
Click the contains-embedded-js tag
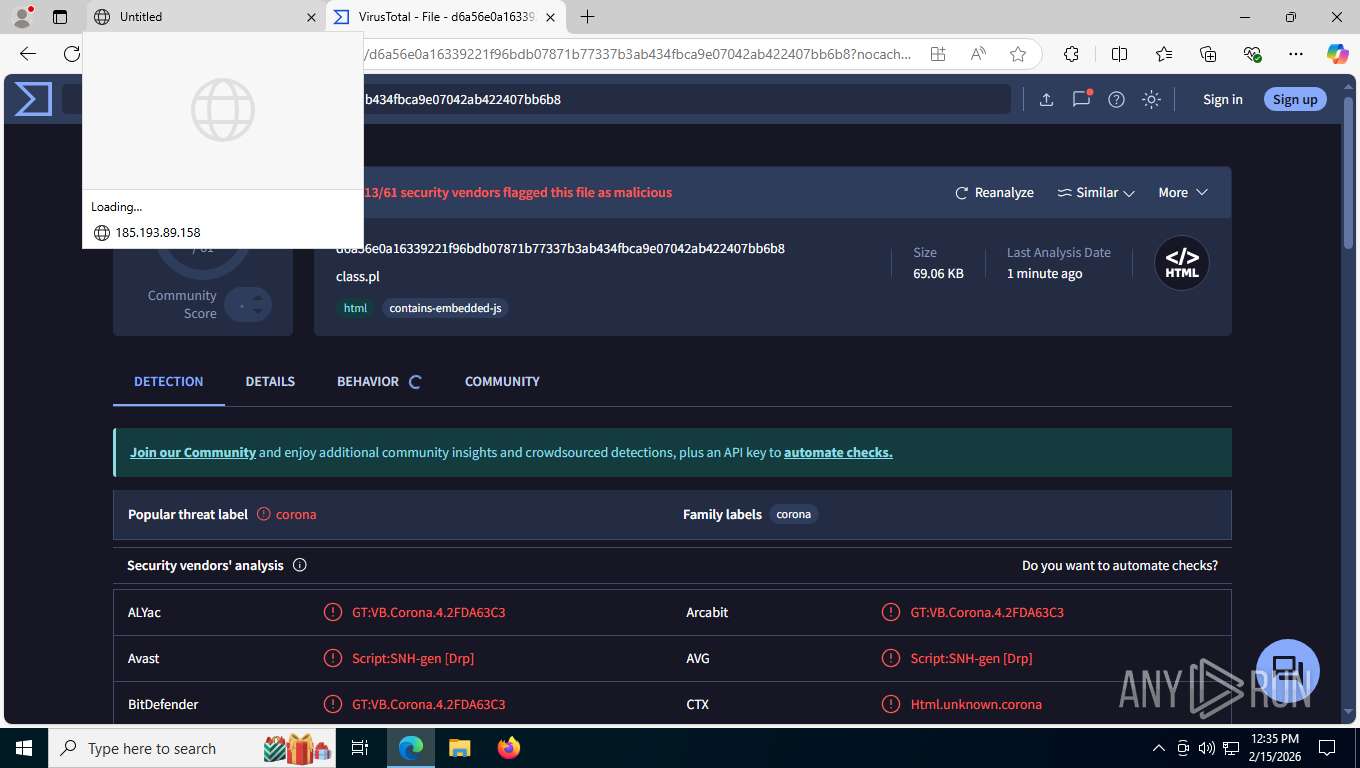pos(445,308)
